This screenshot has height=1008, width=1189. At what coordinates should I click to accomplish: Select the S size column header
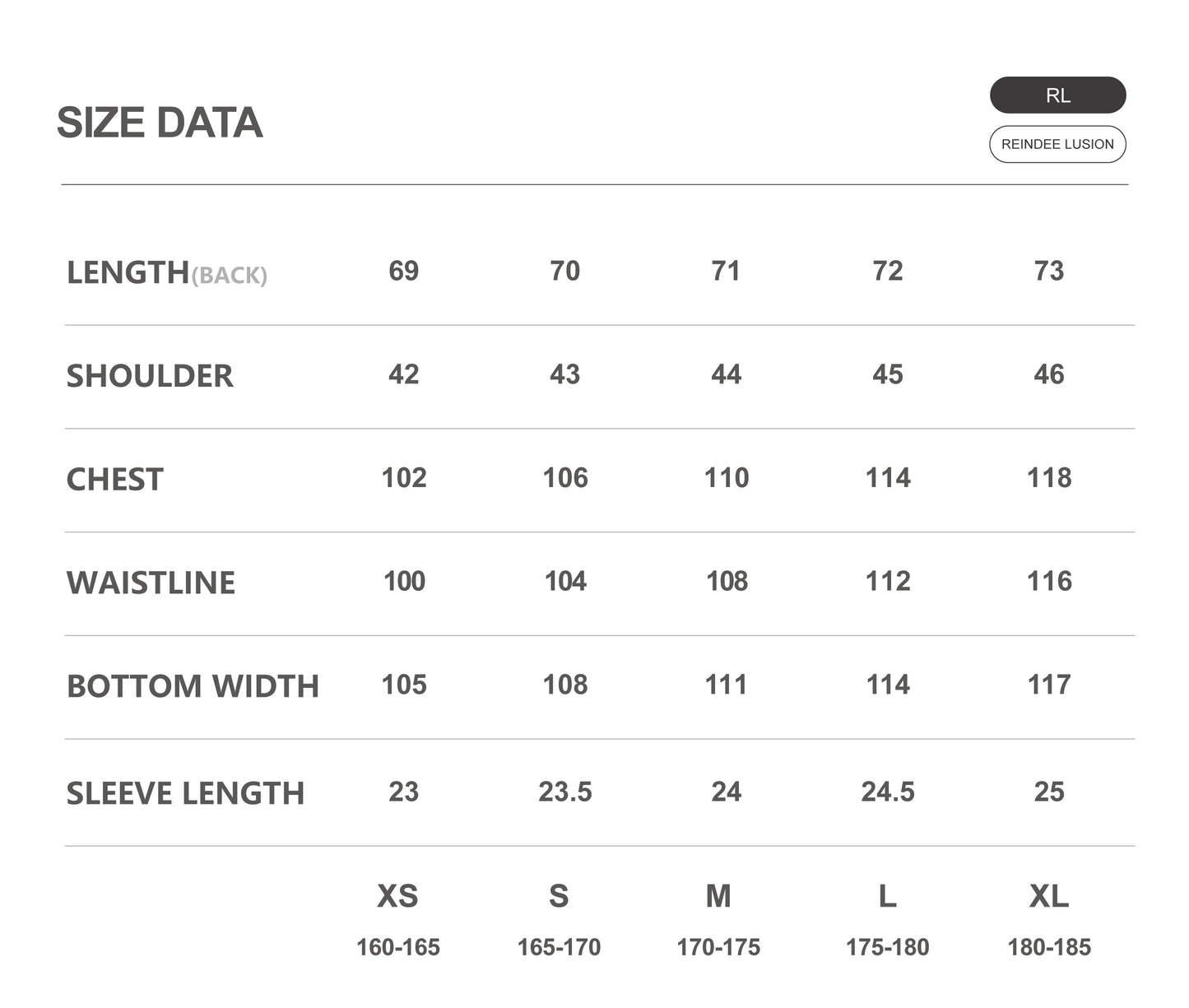559,896
